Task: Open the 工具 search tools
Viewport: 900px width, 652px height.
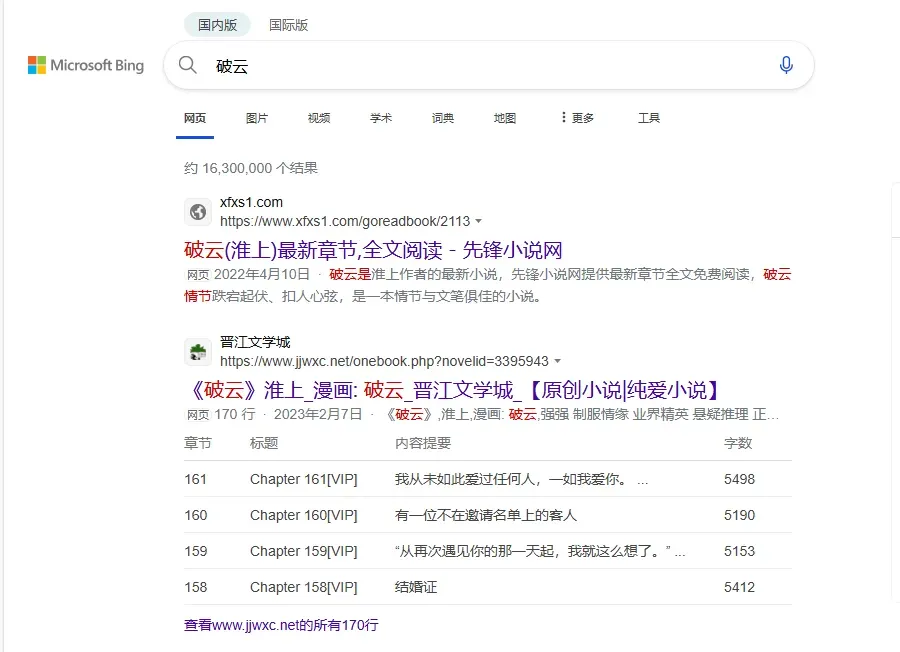Action: [x=649, y=118]
